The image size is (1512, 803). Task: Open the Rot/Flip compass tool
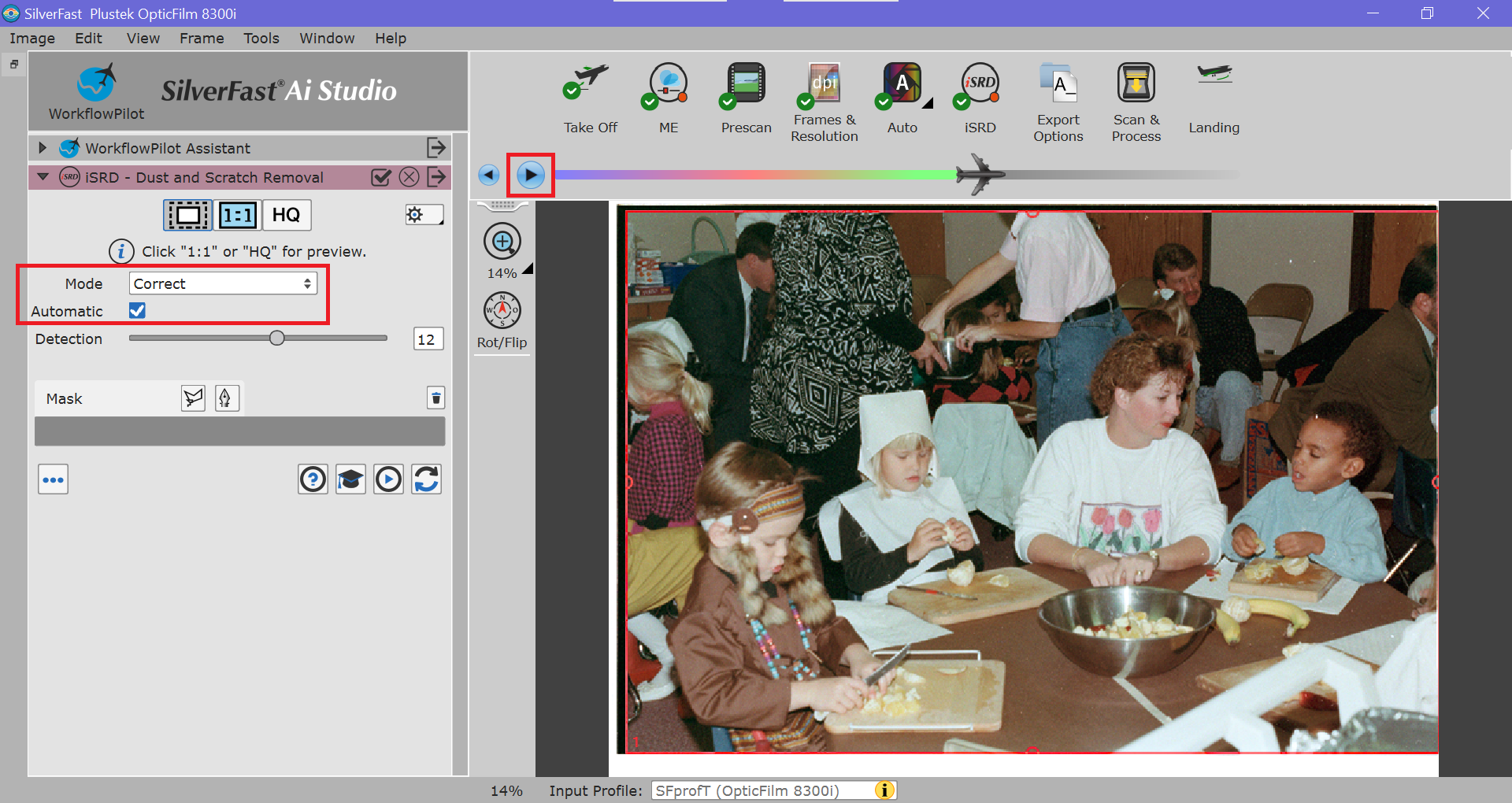(x=502, y=310)
